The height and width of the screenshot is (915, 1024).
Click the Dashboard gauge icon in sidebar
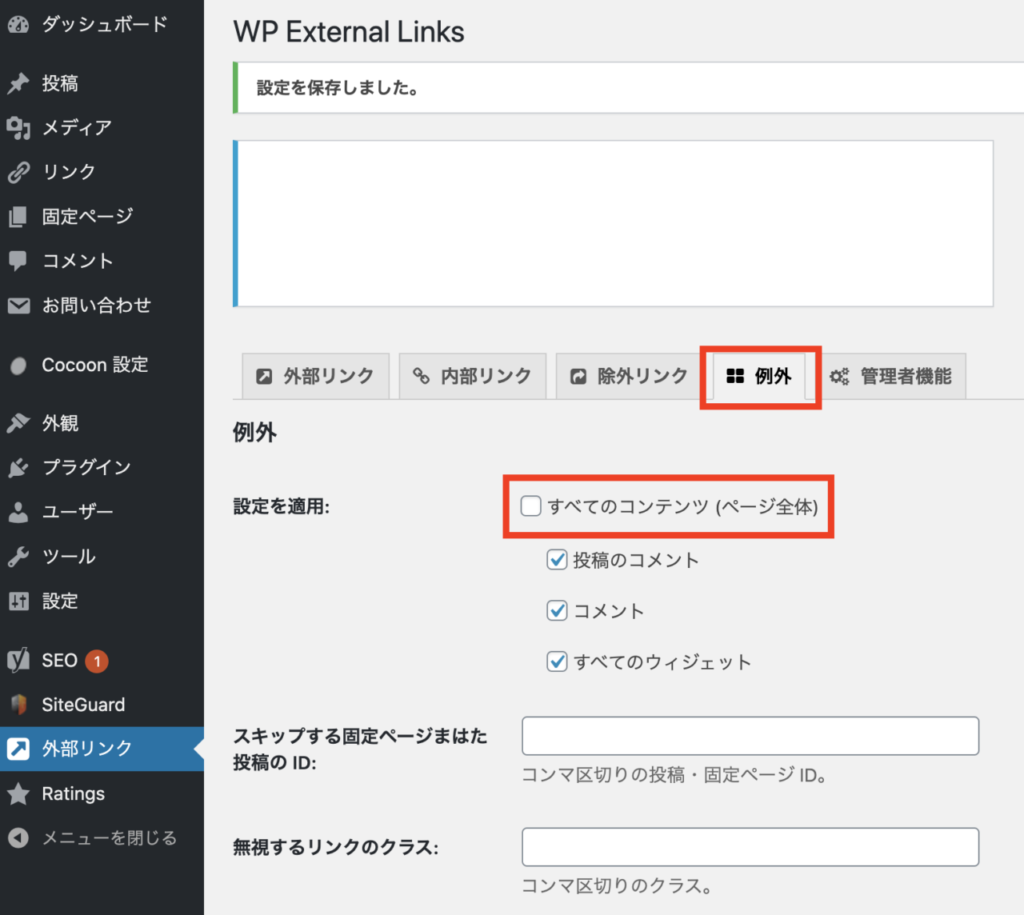(x=18, y=24)
